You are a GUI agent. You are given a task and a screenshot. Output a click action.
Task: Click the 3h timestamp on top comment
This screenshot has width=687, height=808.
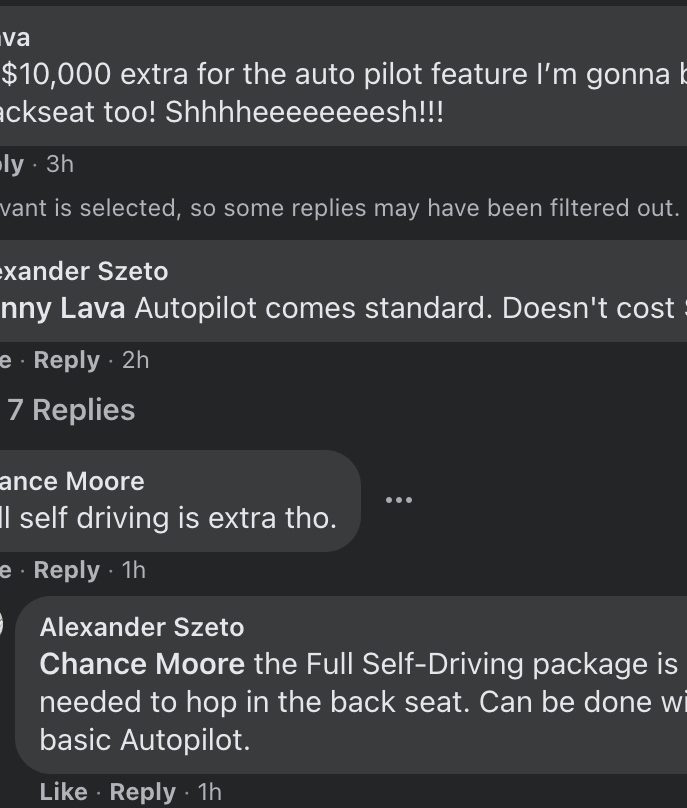pos(60,164)
